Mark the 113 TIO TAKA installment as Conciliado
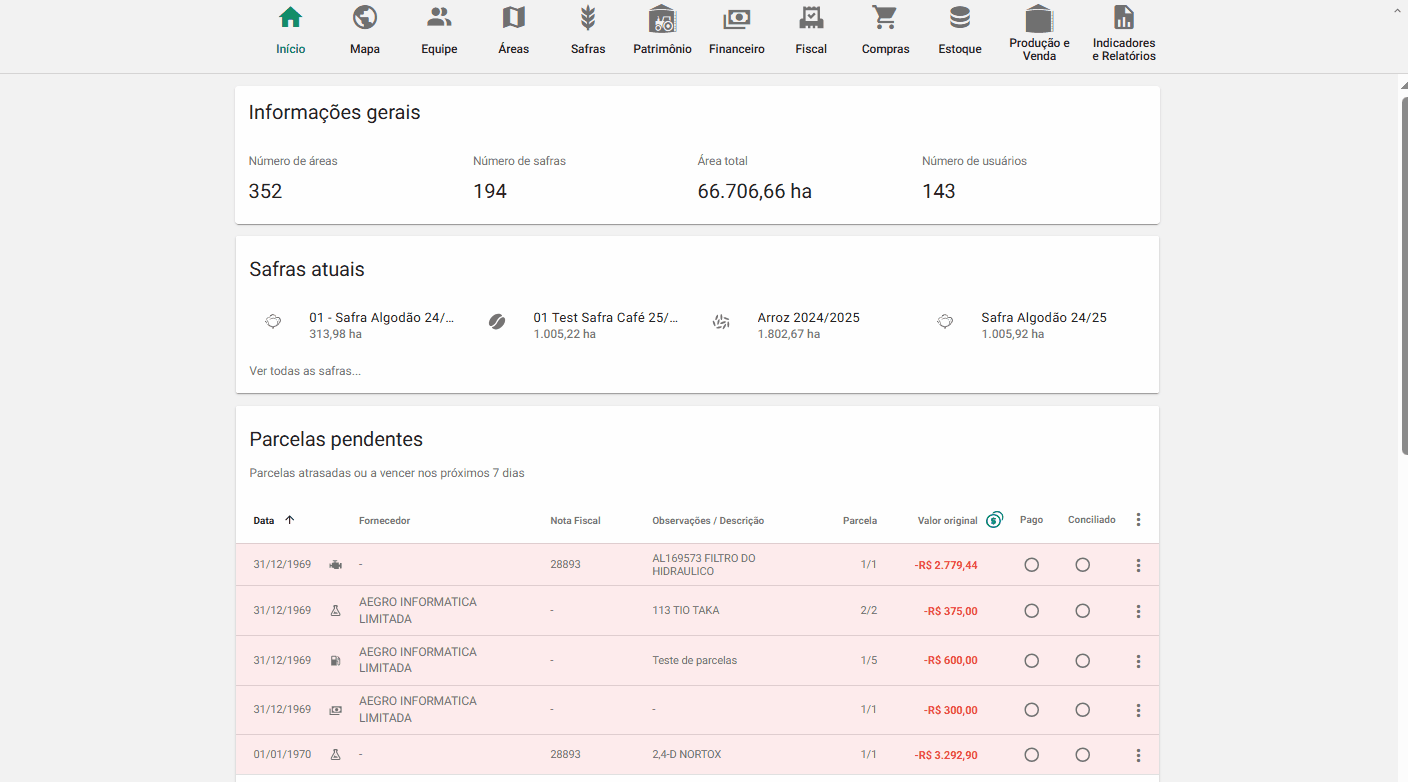Image resolution: width=1408 pixels, height=782 pixels. point(1082,611)
